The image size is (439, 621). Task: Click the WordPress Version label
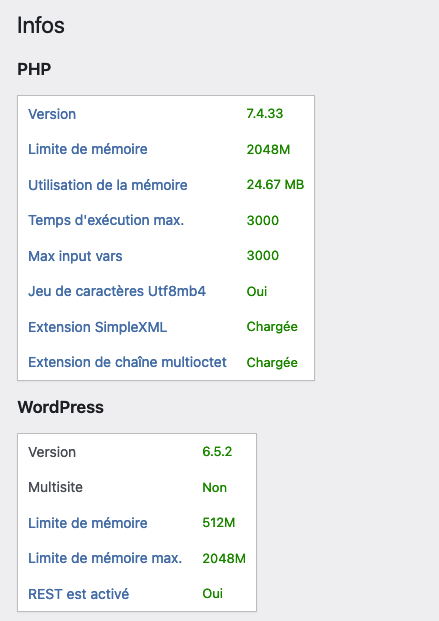[x=52, y=452]
